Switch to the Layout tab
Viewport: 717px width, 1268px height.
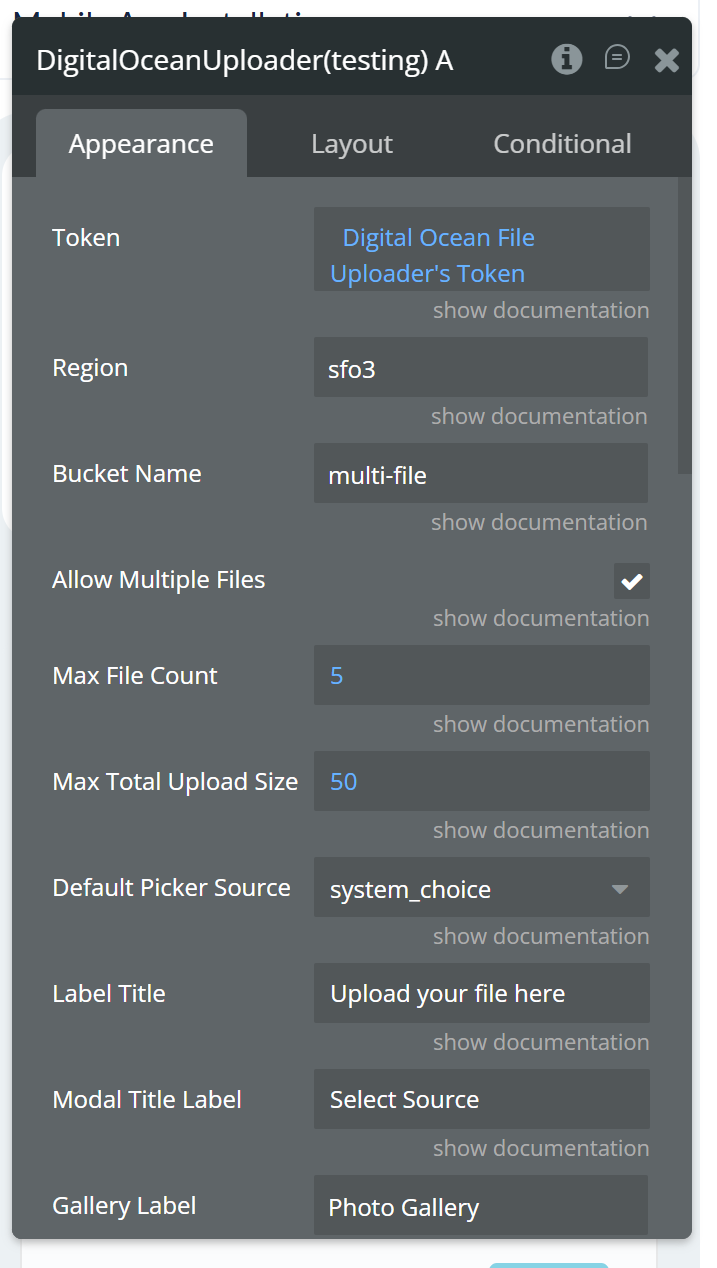[352, 143]
